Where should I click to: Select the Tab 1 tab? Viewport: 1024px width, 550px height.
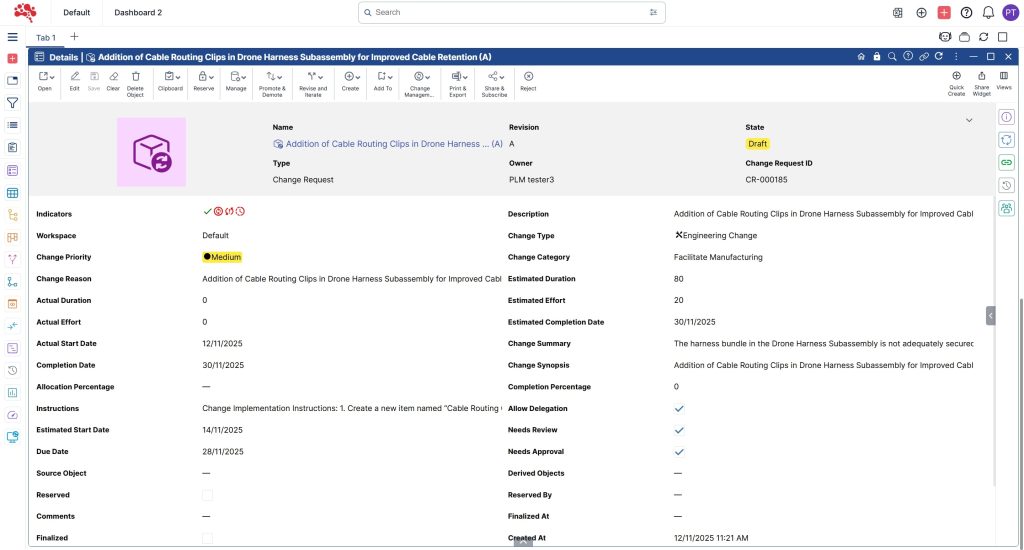(46, 37)
